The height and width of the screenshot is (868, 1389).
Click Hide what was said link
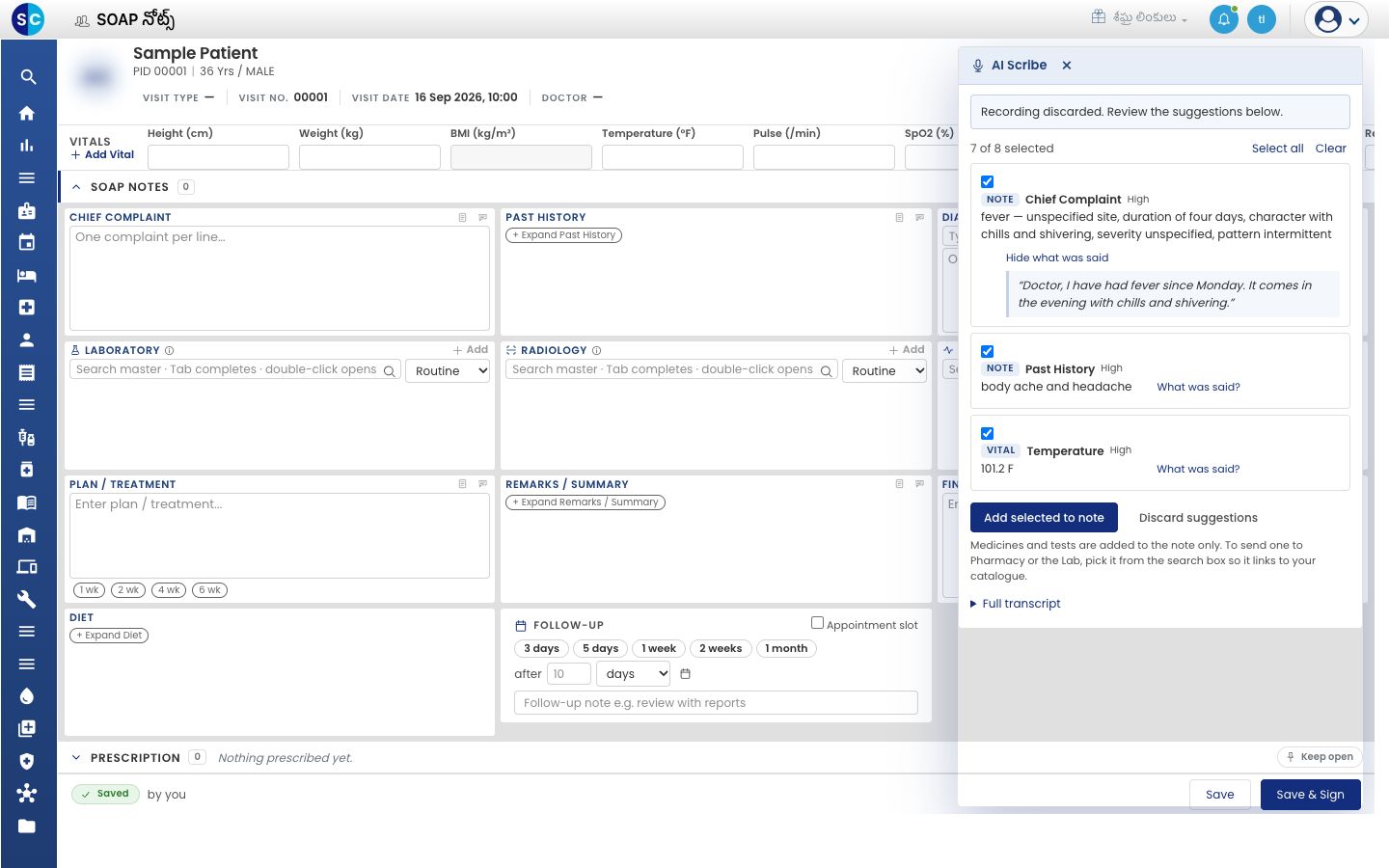tap(1057, 258)
